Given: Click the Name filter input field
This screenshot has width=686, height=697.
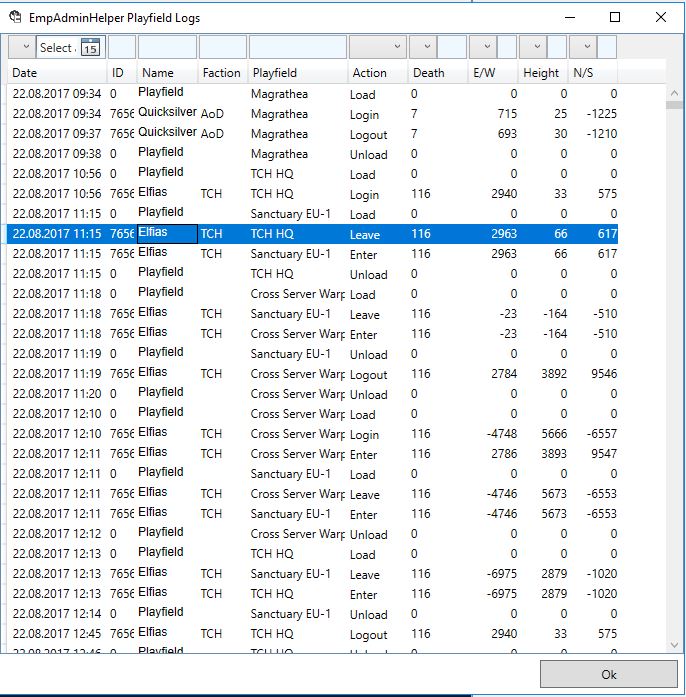Looking at the screenshot, I should pyautogui.click(x=167, y=47).
